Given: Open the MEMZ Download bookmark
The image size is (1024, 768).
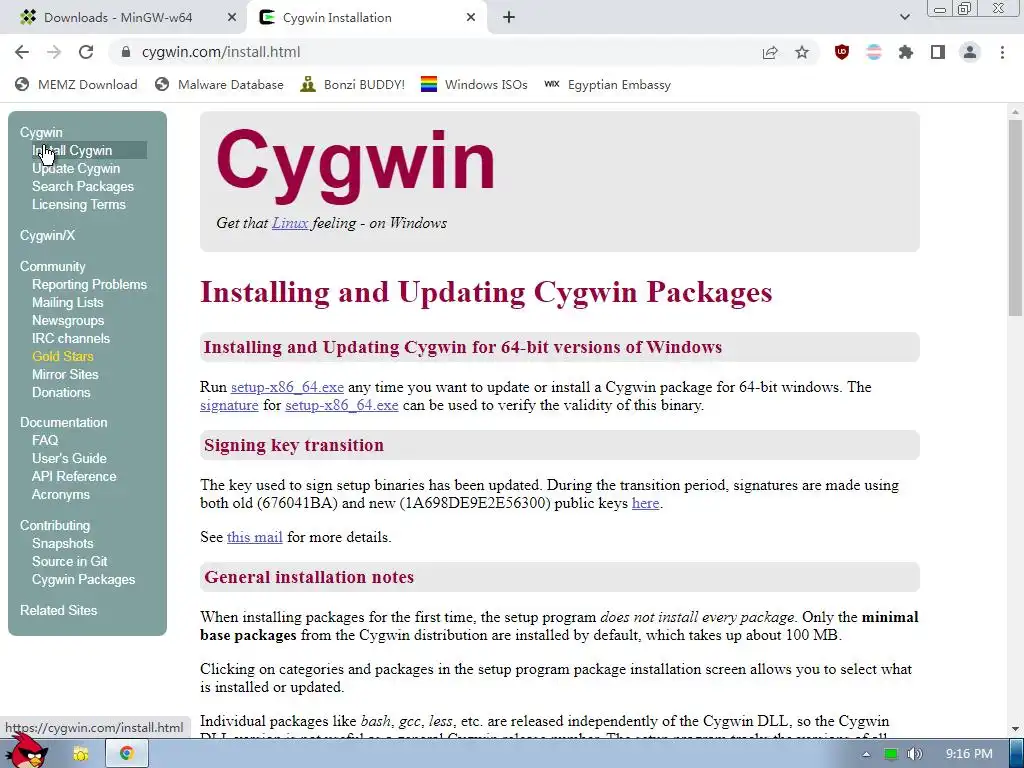Looking at the screenshot, I should coord(76,85).
